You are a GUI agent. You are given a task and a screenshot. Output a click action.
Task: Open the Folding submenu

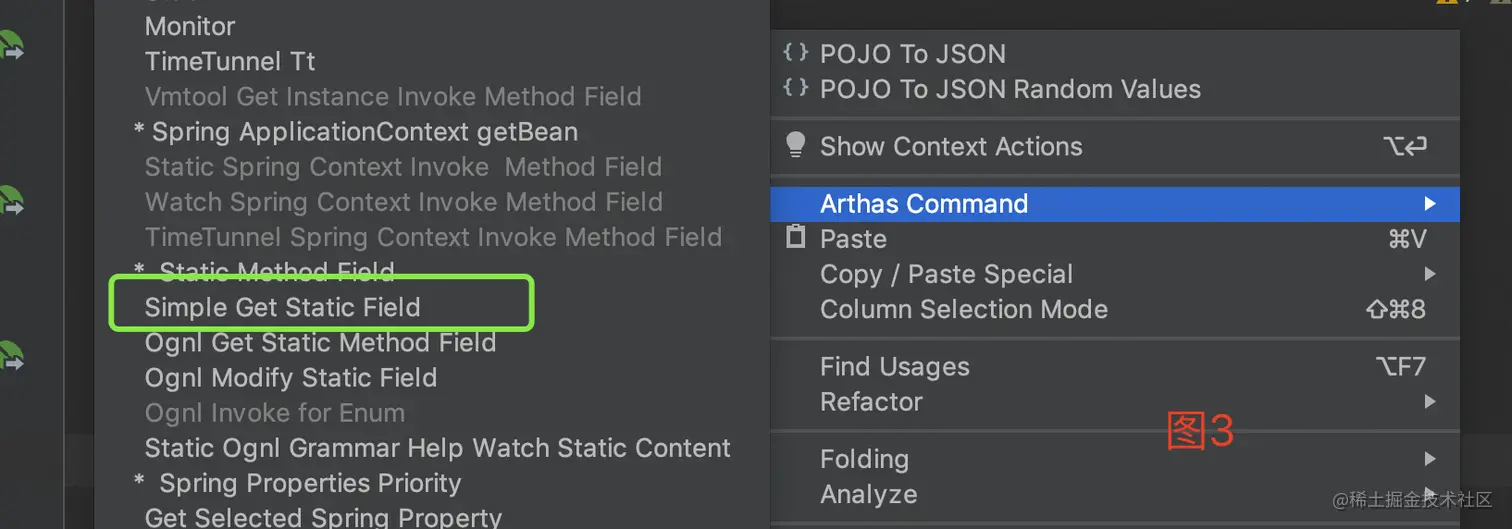click(x=864, y=459)
